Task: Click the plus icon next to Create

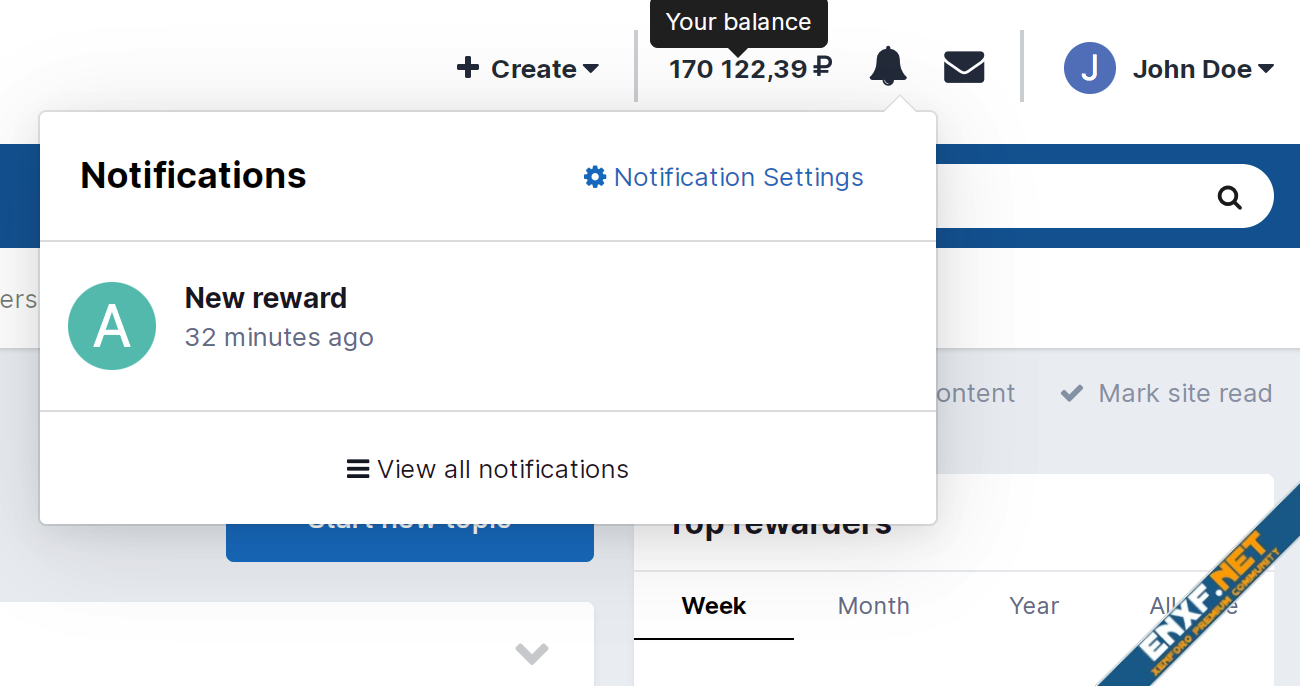Action: point(467,68)
